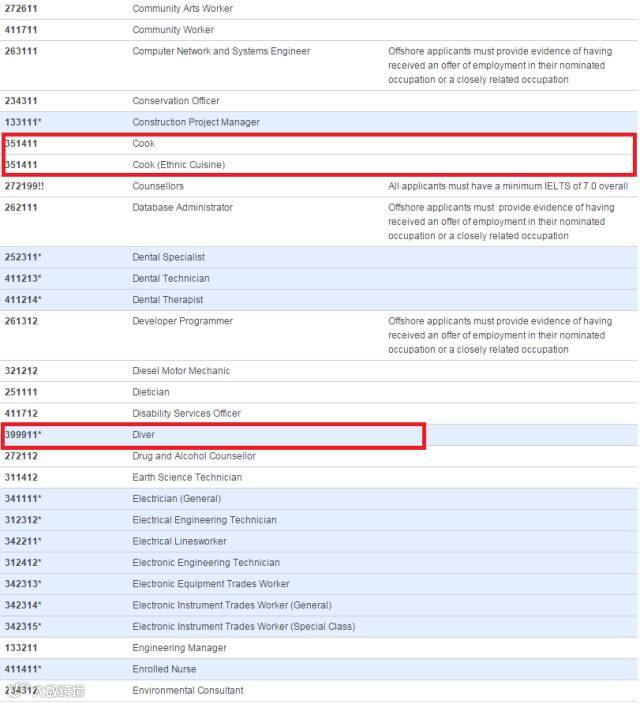Select Disability Services Officer

tap(186, 414)
